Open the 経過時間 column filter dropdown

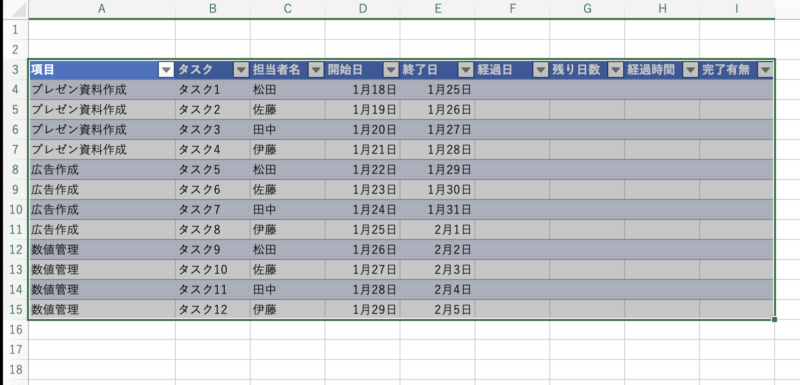coord(690,70)
